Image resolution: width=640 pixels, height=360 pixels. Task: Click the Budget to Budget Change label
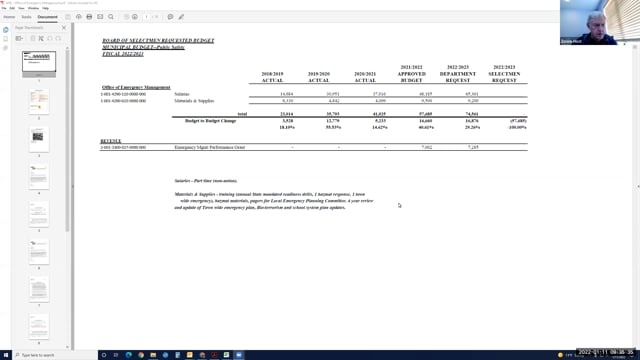[x=210, y=121]
